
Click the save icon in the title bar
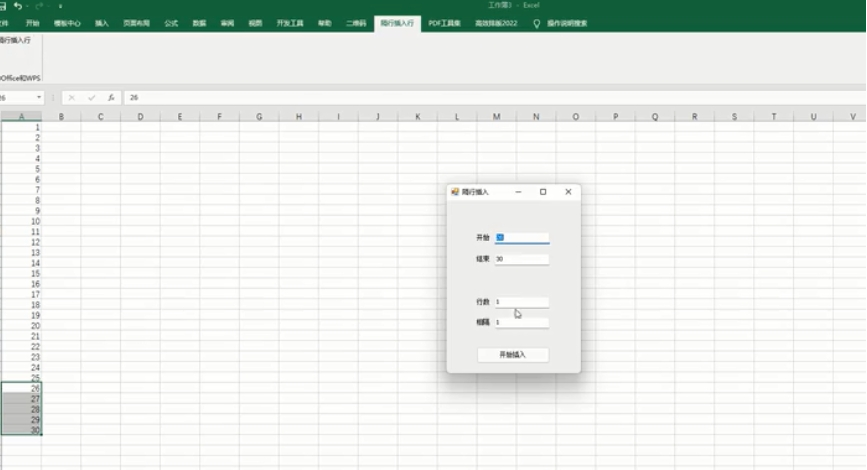pyautogui.click(x=3, y=6)
